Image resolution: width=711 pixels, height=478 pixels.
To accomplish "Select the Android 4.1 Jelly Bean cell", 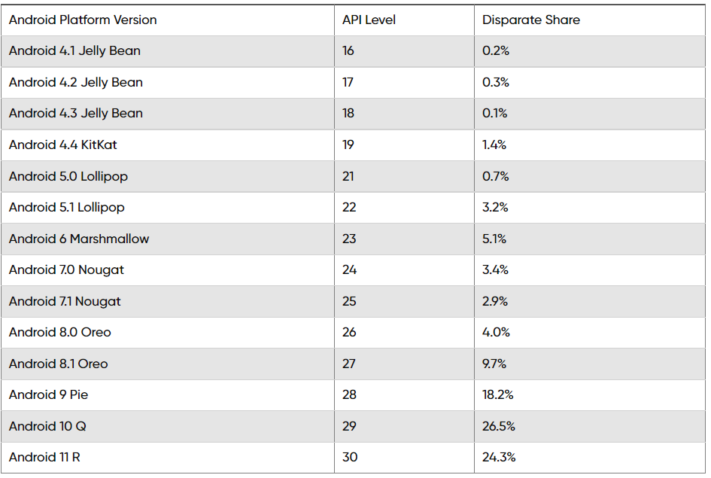I will pos(168,51).
